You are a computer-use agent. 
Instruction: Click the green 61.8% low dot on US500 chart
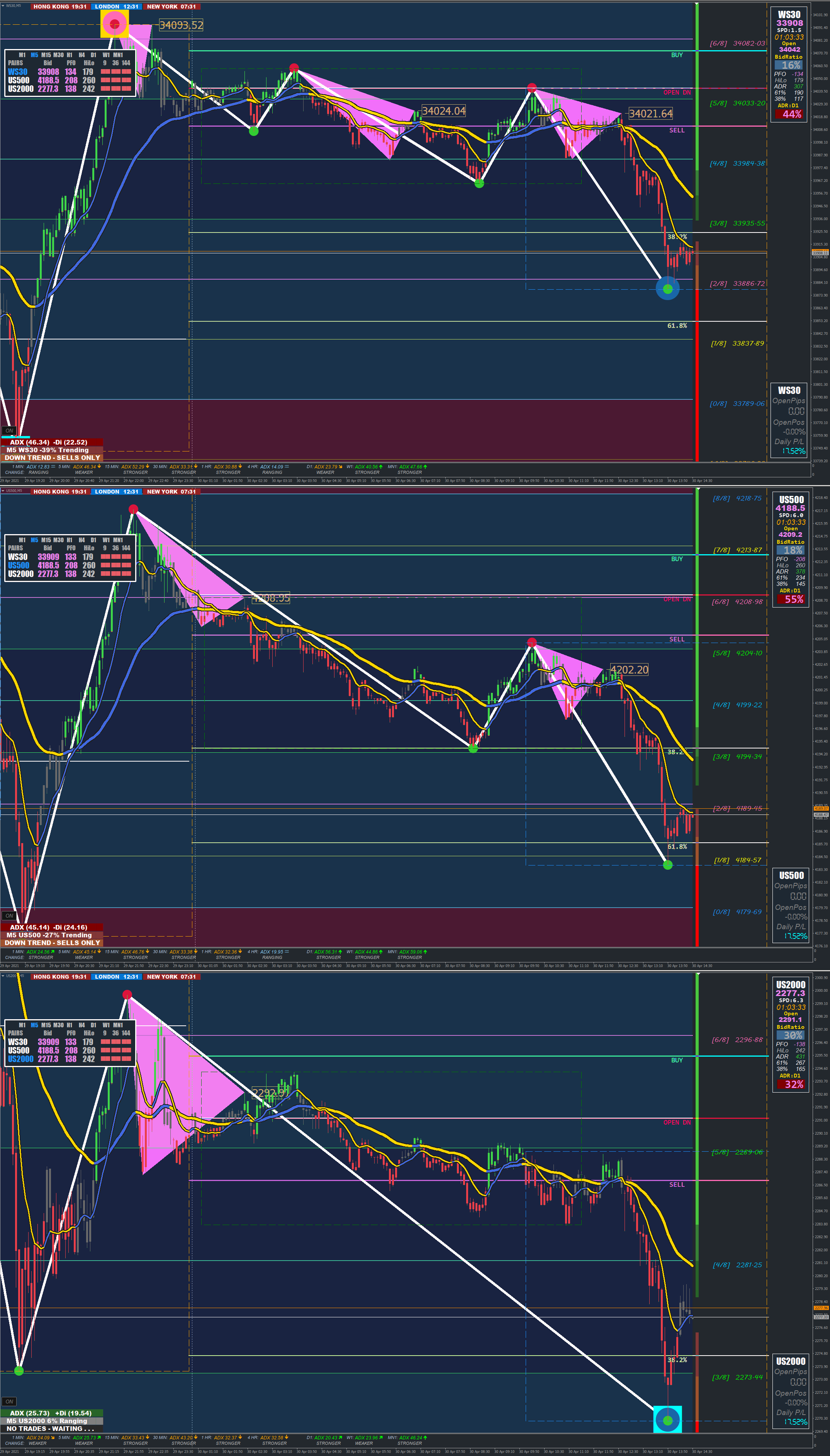coord(667,865)
